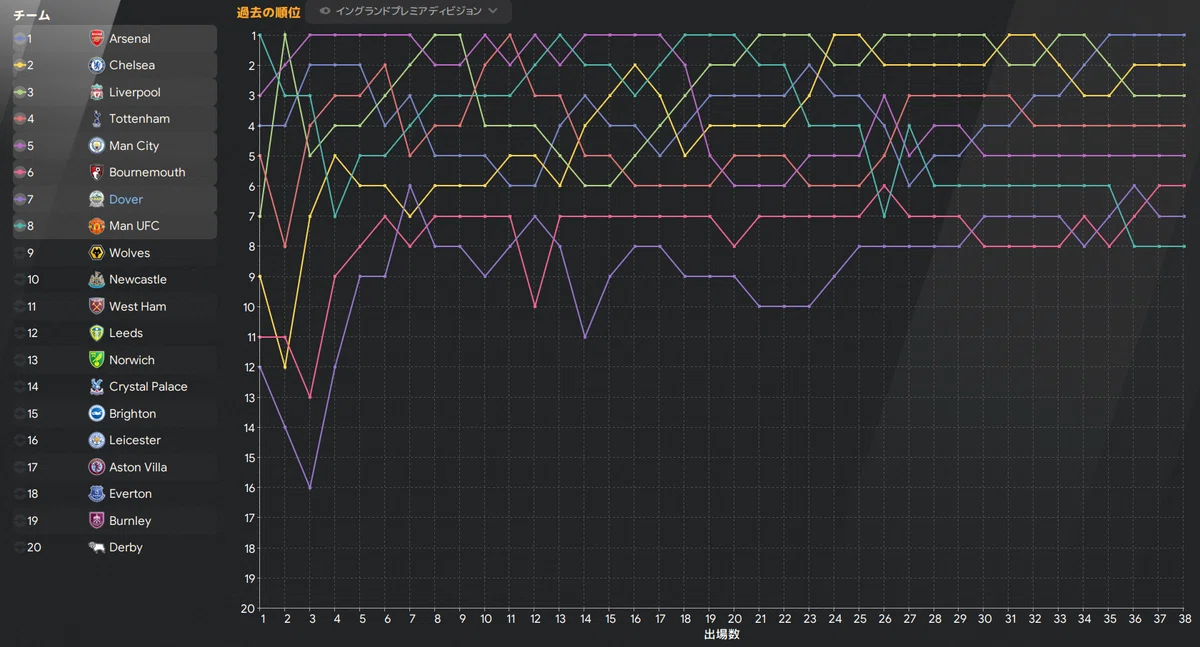
Task: Select the Newcastle team name
Action: pos(138,279)
